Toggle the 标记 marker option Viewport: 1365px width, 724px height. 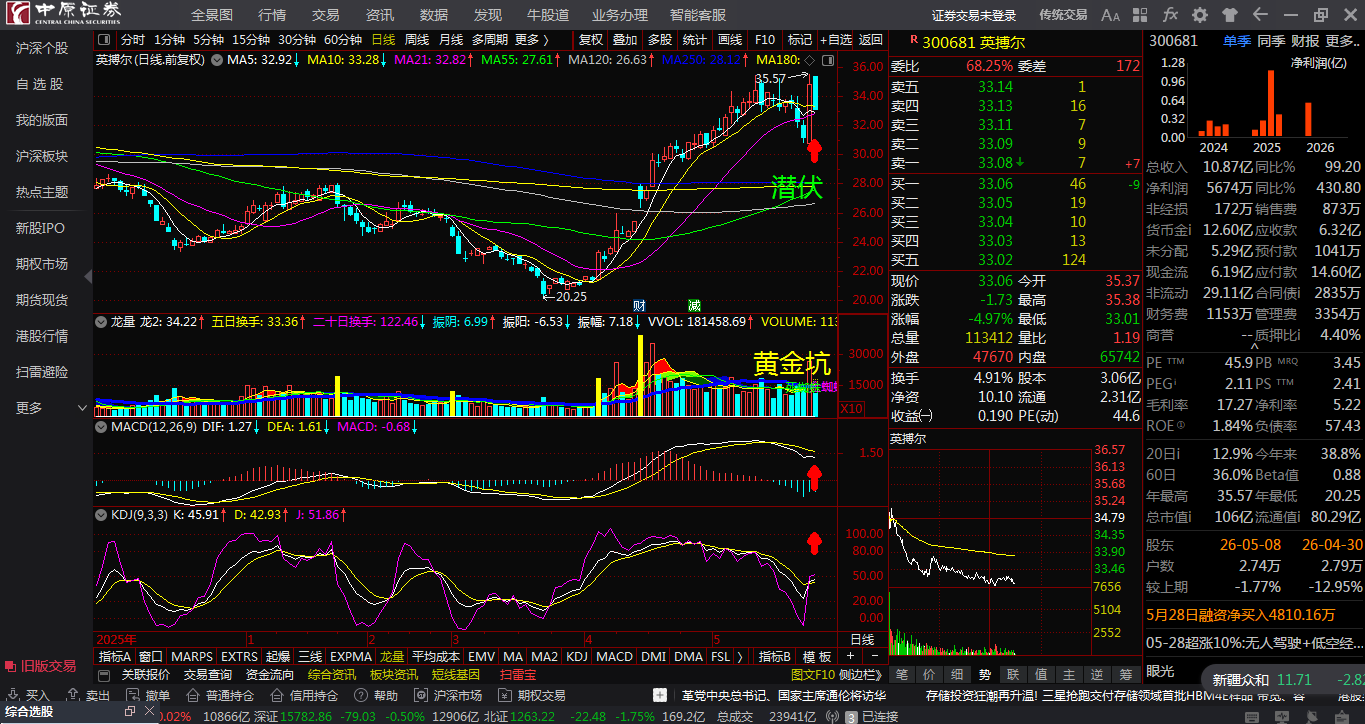(x=800, y=40)
